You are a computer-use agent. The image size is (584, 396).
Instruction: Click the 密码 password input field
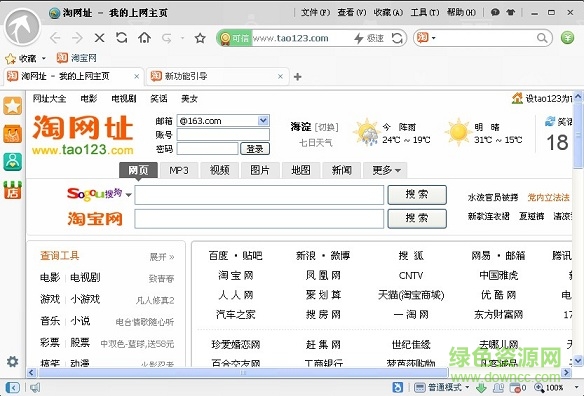(x=207, y=149)
